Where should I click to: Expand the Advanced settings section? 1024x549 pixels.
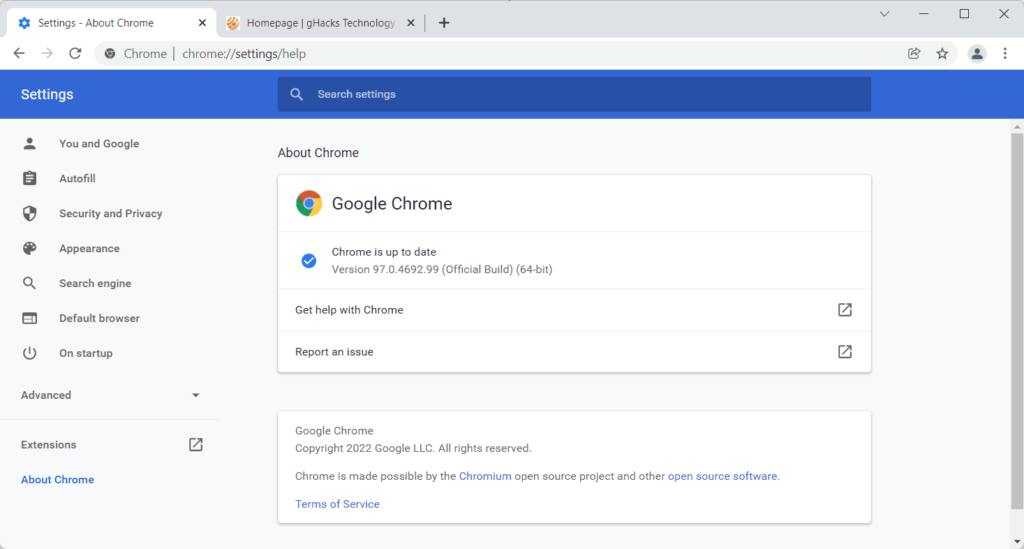(x=110, y=395)
